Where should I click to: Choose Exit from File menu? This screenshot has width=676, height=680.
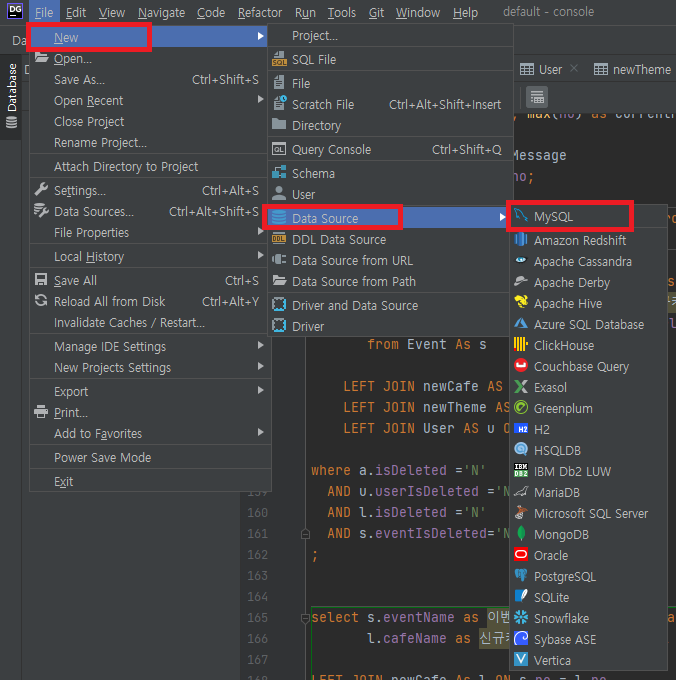tap(150, 481)
